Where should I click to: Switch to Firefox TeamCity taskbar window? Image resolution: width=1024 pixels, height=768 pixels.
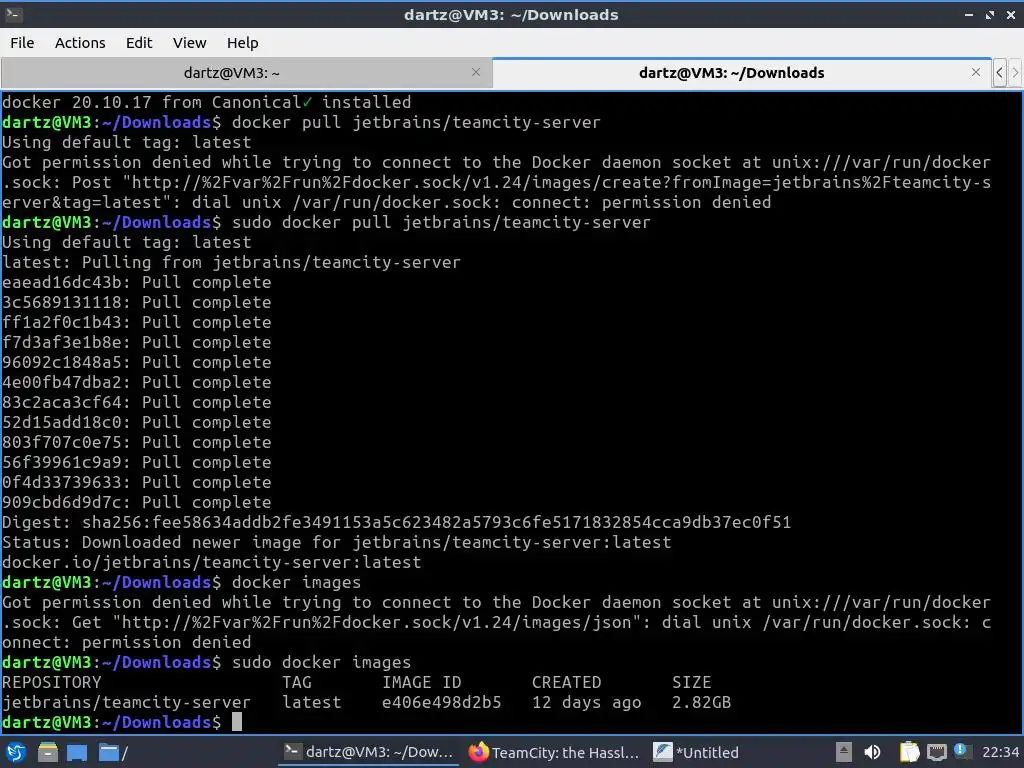pyautogui.click(x=554, y=752)
